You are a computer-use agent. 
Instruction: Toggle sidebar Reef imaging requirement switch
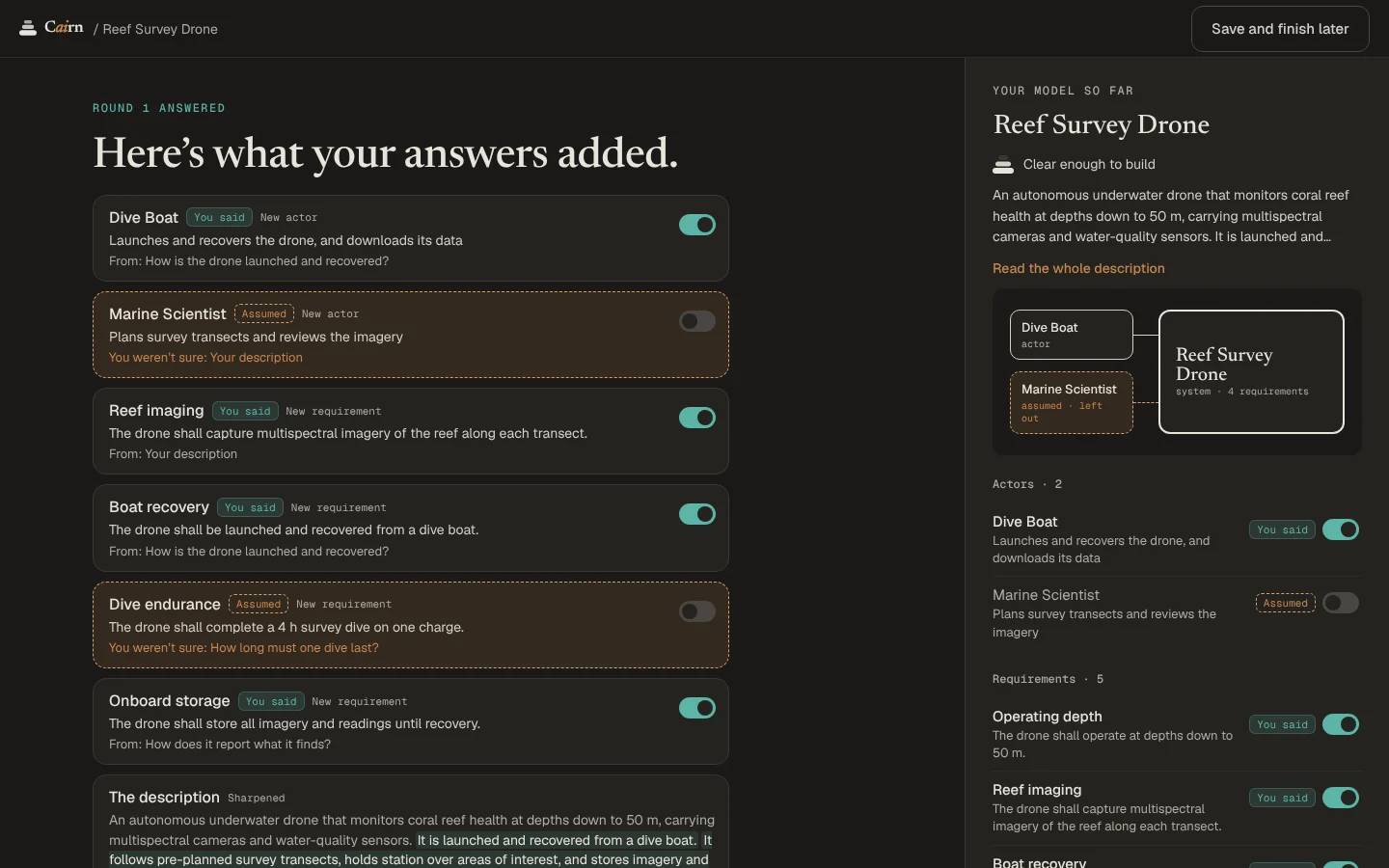pos(1341,798)
